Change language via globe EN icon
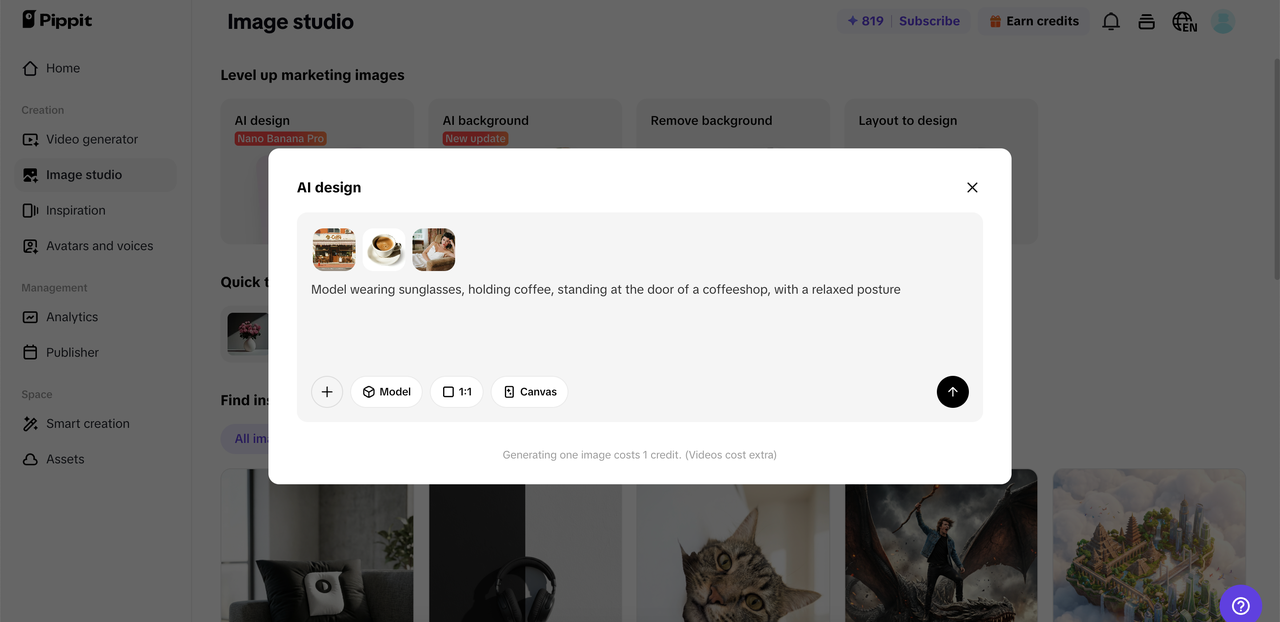1280x622 pixels. click(1184, 21)
